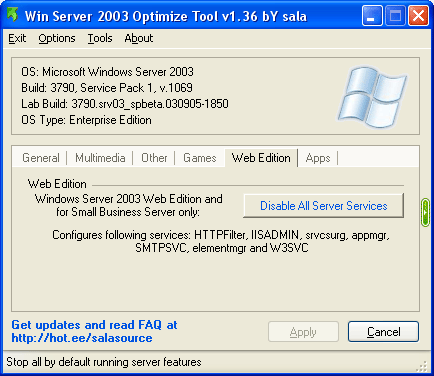The width and height of the screenshot is (434, 376).
Task: Click the status bar resize grip
Action: [x=423, y=366]
